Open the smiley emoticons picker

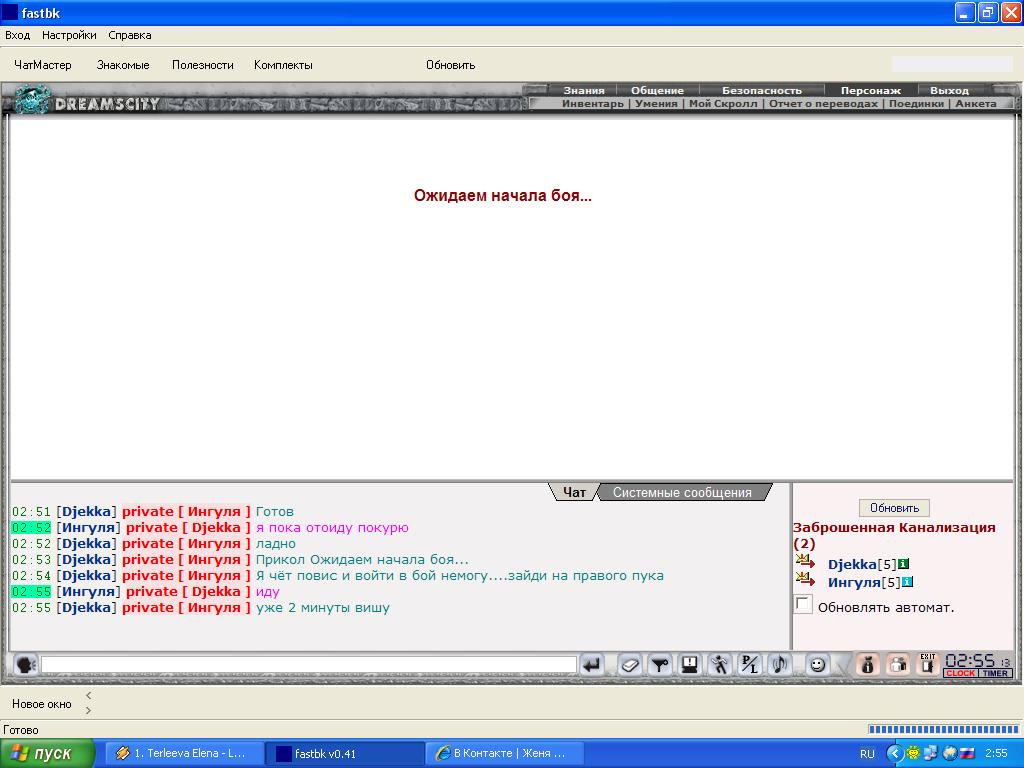point(817,665)
